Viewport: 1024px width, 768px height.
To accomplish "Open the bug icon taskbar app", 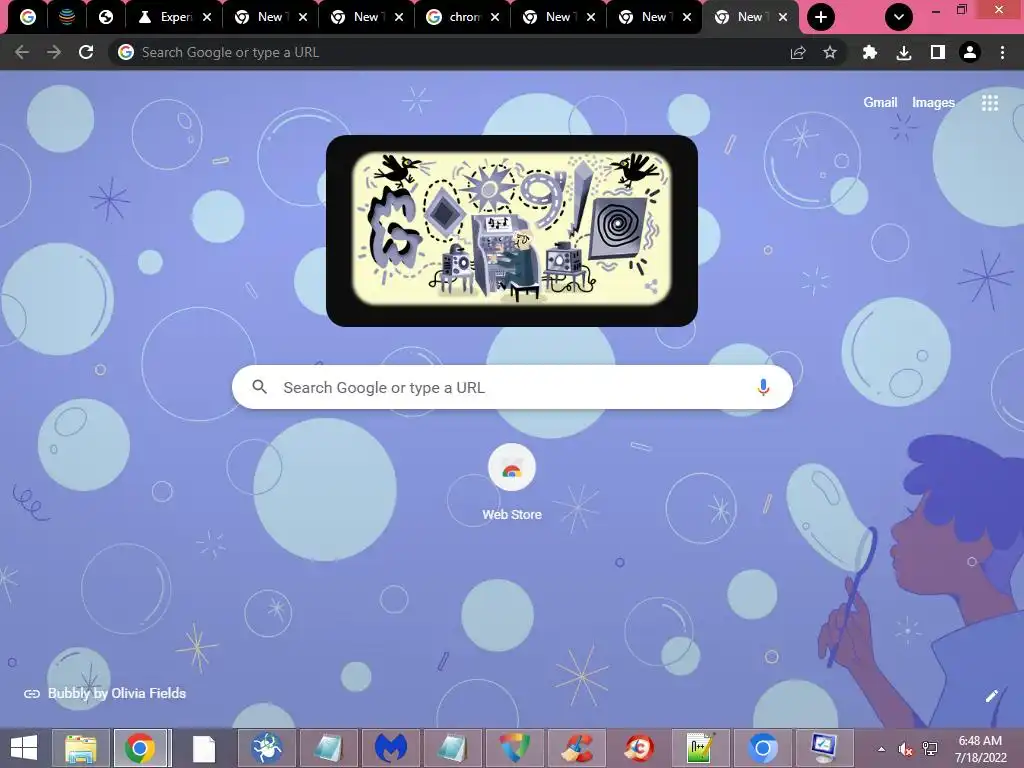I will point(266,748).
